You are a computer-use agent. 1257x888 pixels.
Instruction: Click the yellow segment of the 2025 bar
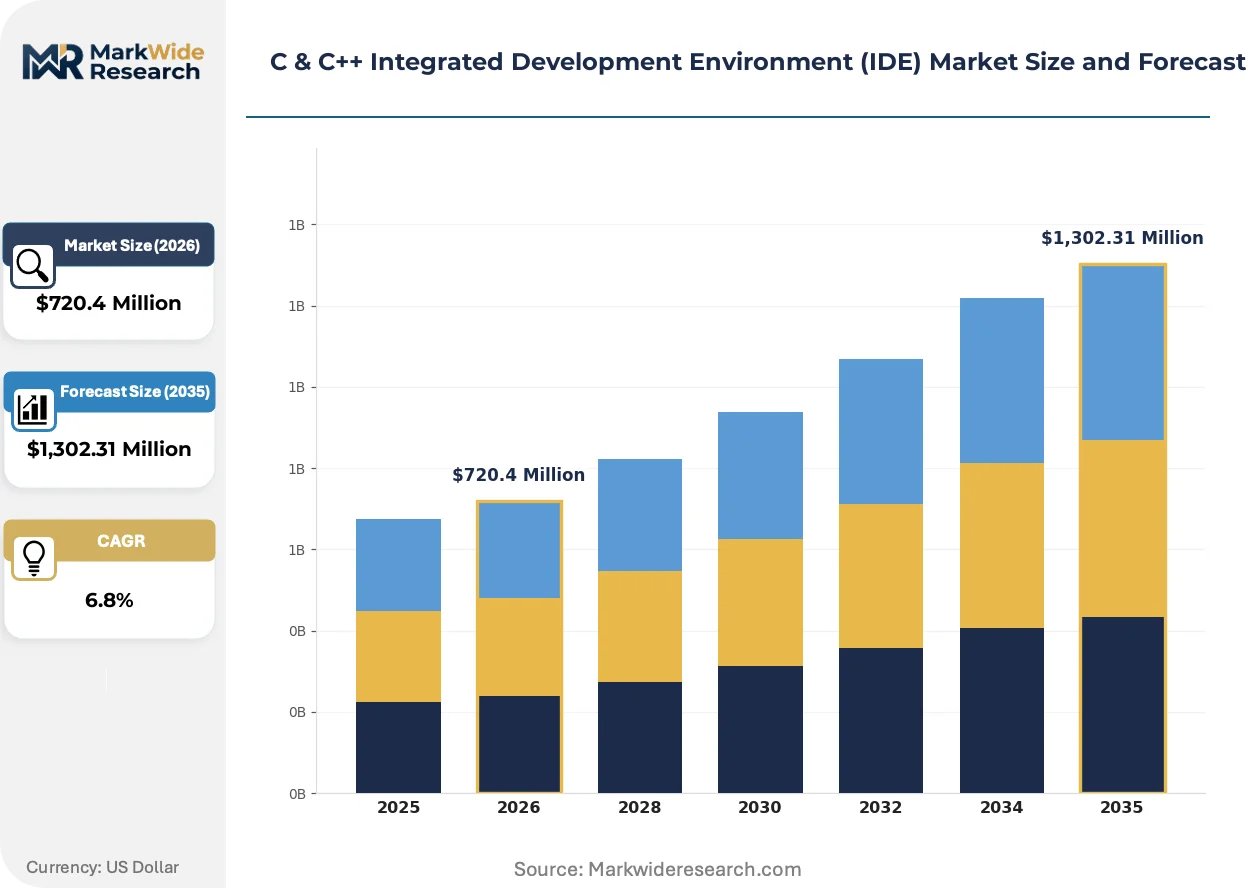(398, 656)
